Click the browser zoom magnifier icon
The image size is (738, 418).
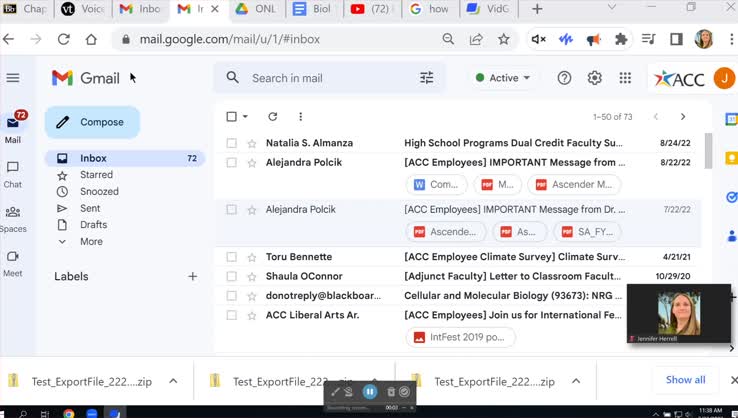point(448,39)
